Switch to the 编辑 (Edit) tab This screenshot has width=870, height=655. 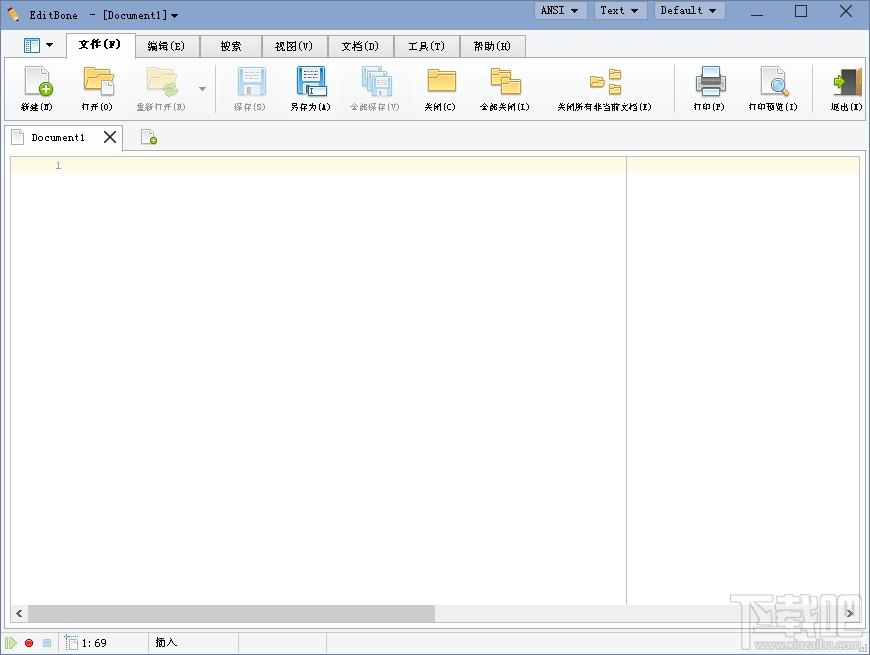(x=164, y=45)
